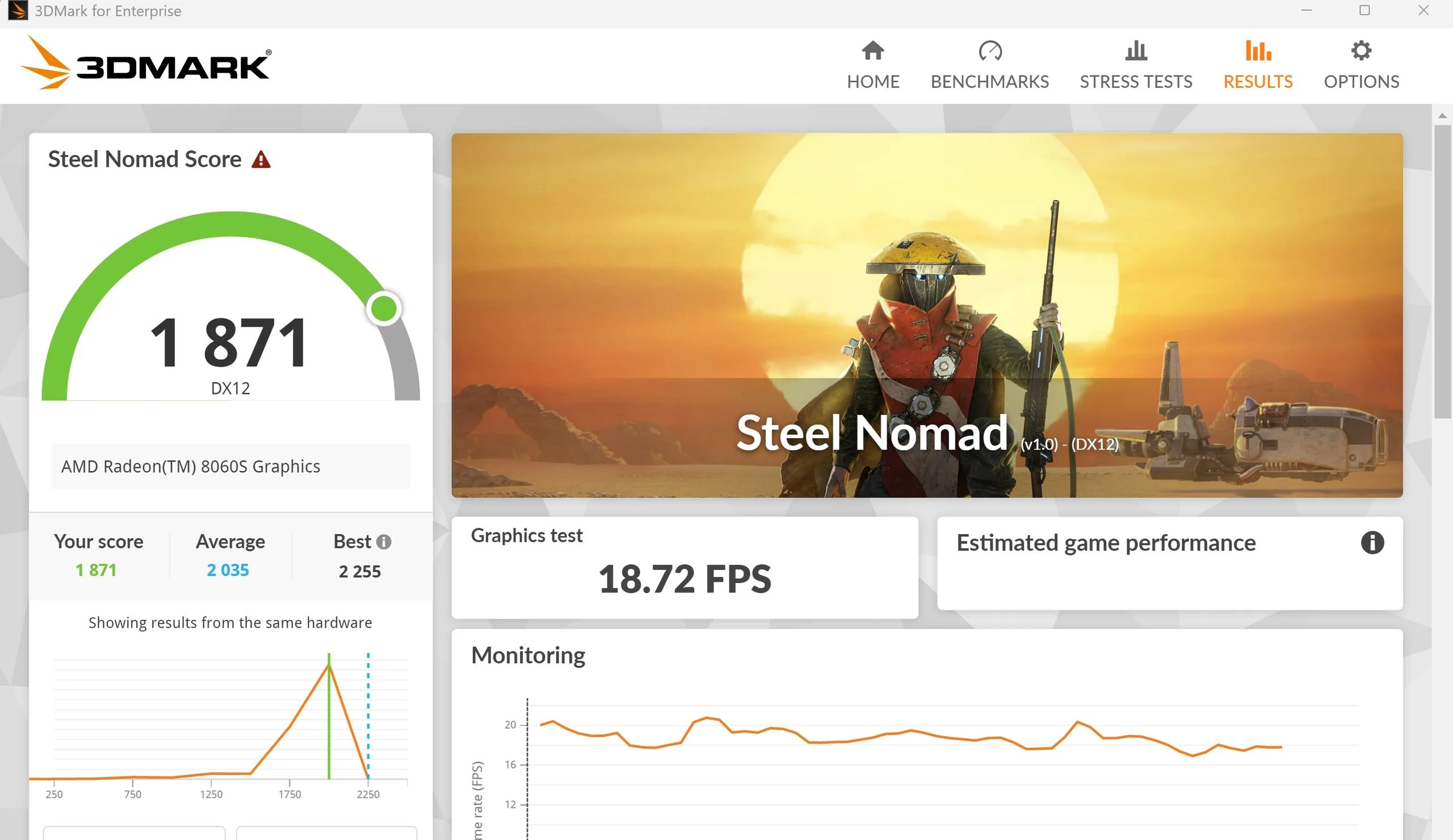Viewport: 1453px width, 840px height.
Task: Click the red warning triangle icon
Action: tap(261, 159)
